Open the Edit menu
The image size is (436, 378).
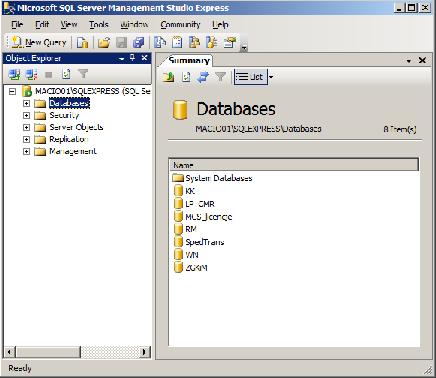point(42,24)
